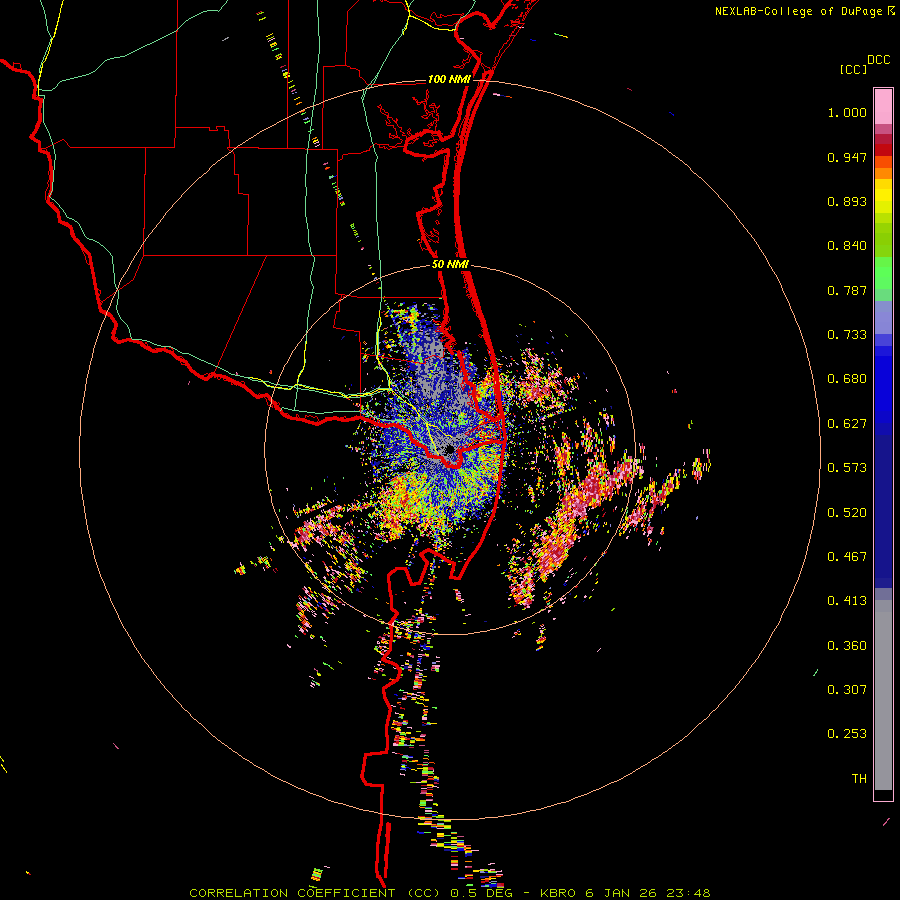Click the 100 NMI range ring label
This screenshot has width=900, height=900.
tap(449, 79)
